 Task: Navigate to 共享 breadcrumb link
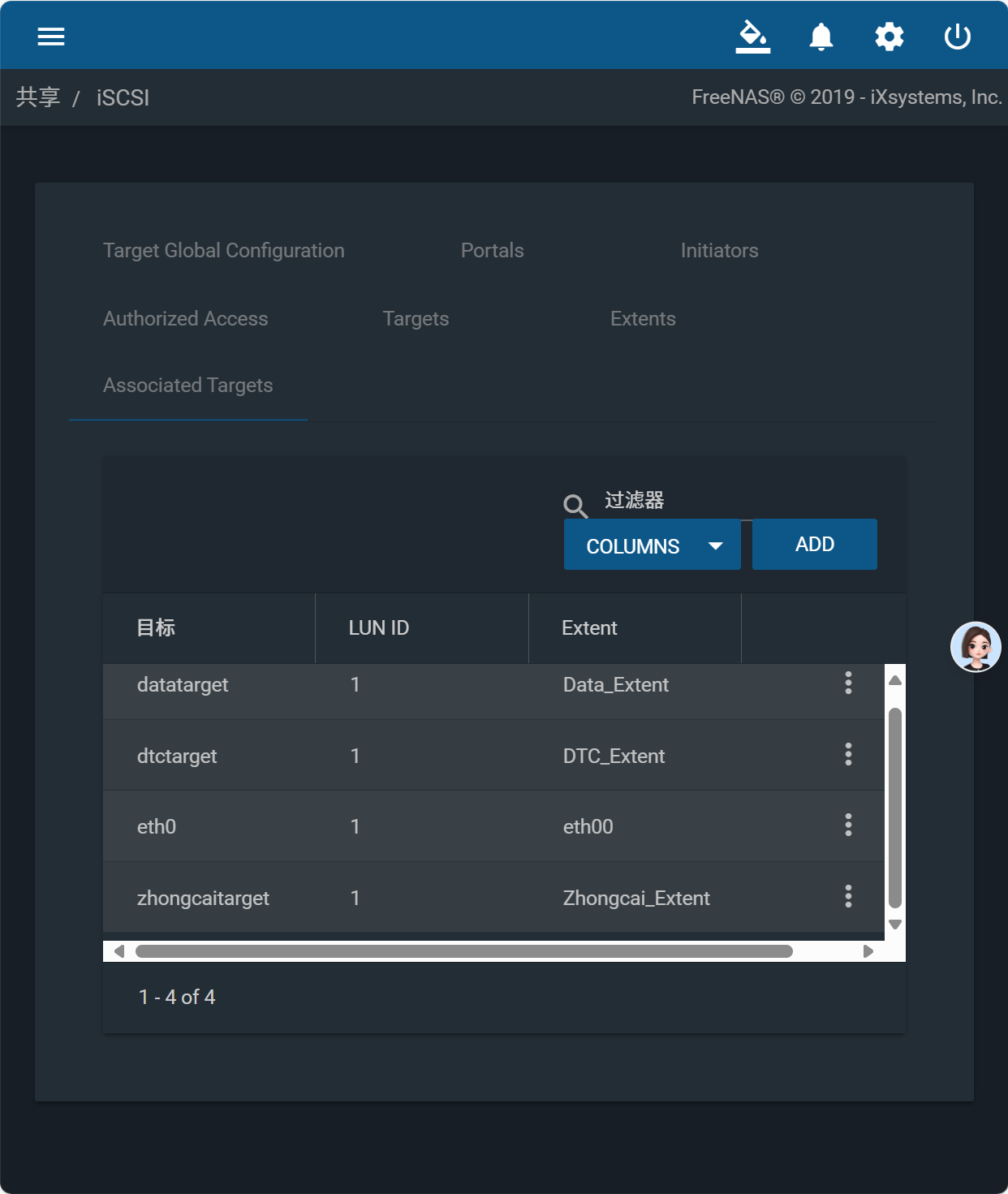tap(37, 97)
